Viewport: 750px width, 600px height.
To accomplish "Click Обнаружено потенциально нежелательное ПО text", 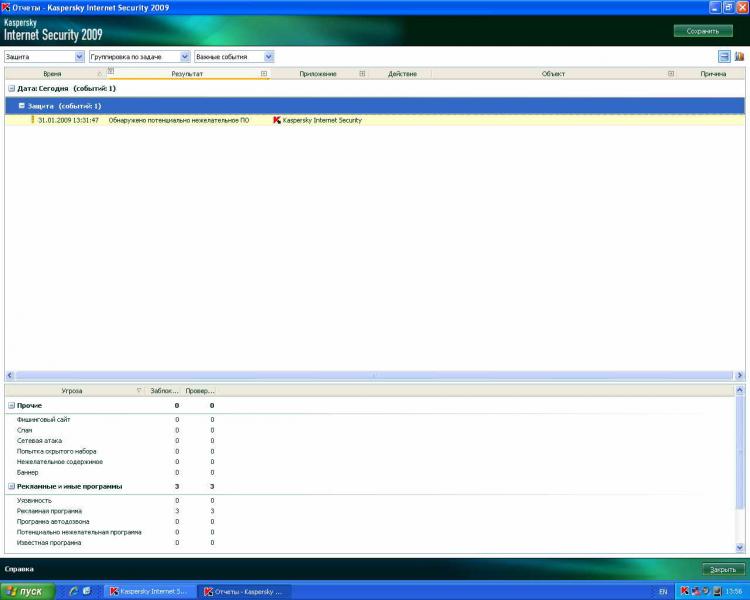I will coord(179,120).
